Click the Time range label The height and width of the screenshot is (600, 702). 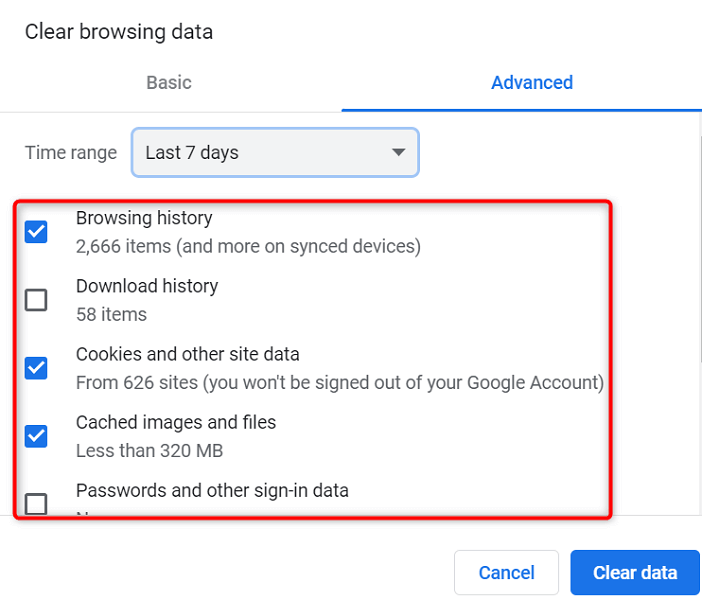pos(71,153)
